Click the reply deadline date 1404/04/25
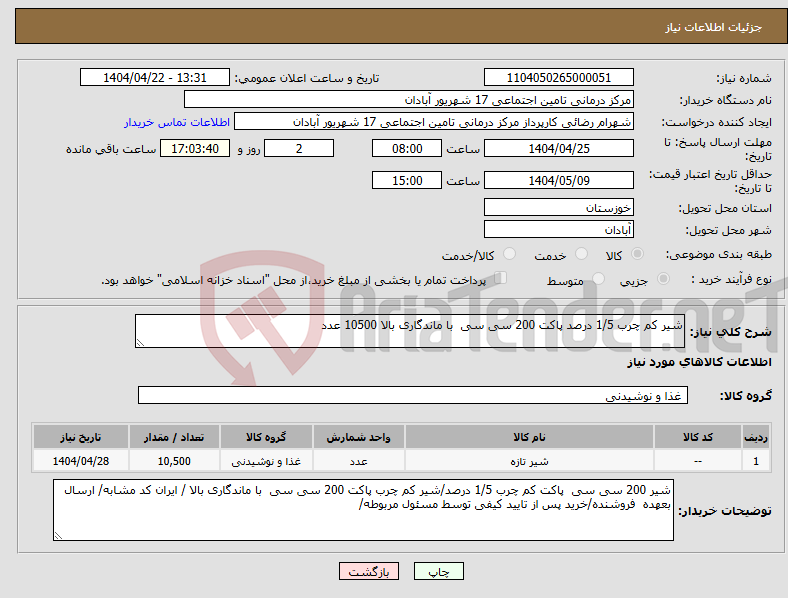 558,148
